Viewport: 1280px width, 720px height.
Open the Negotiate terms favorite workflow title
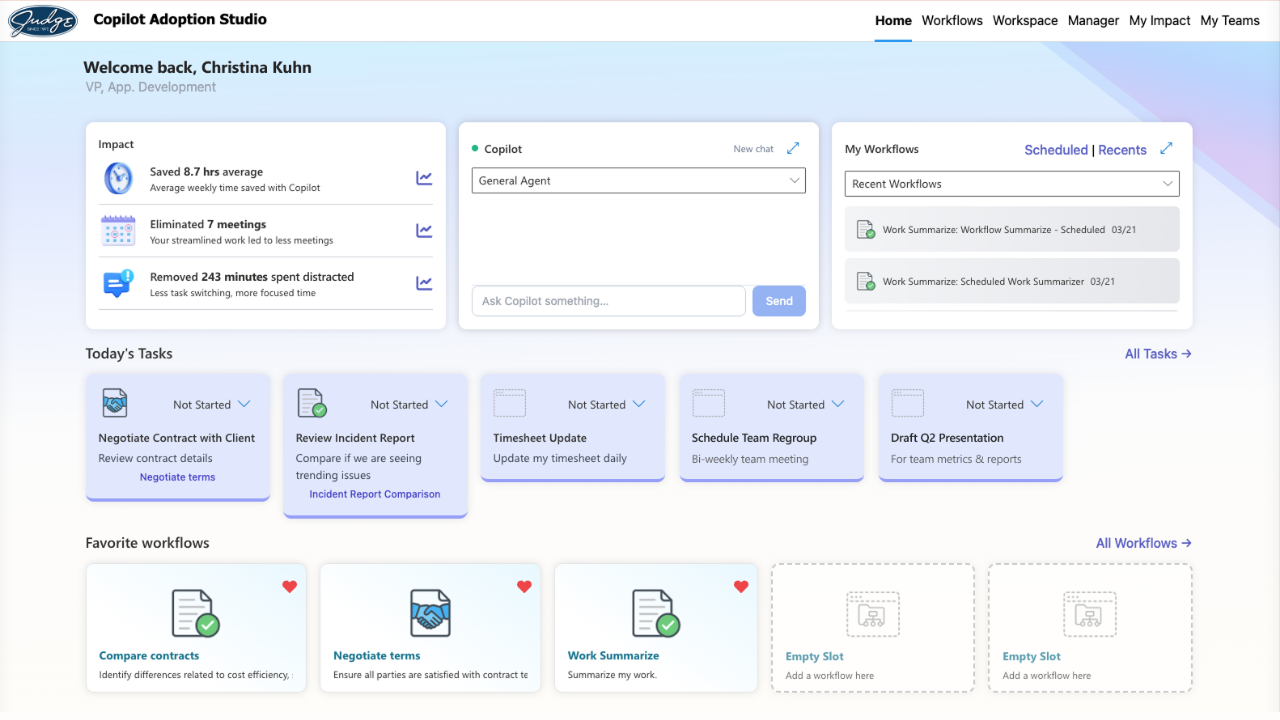(377, 656)
